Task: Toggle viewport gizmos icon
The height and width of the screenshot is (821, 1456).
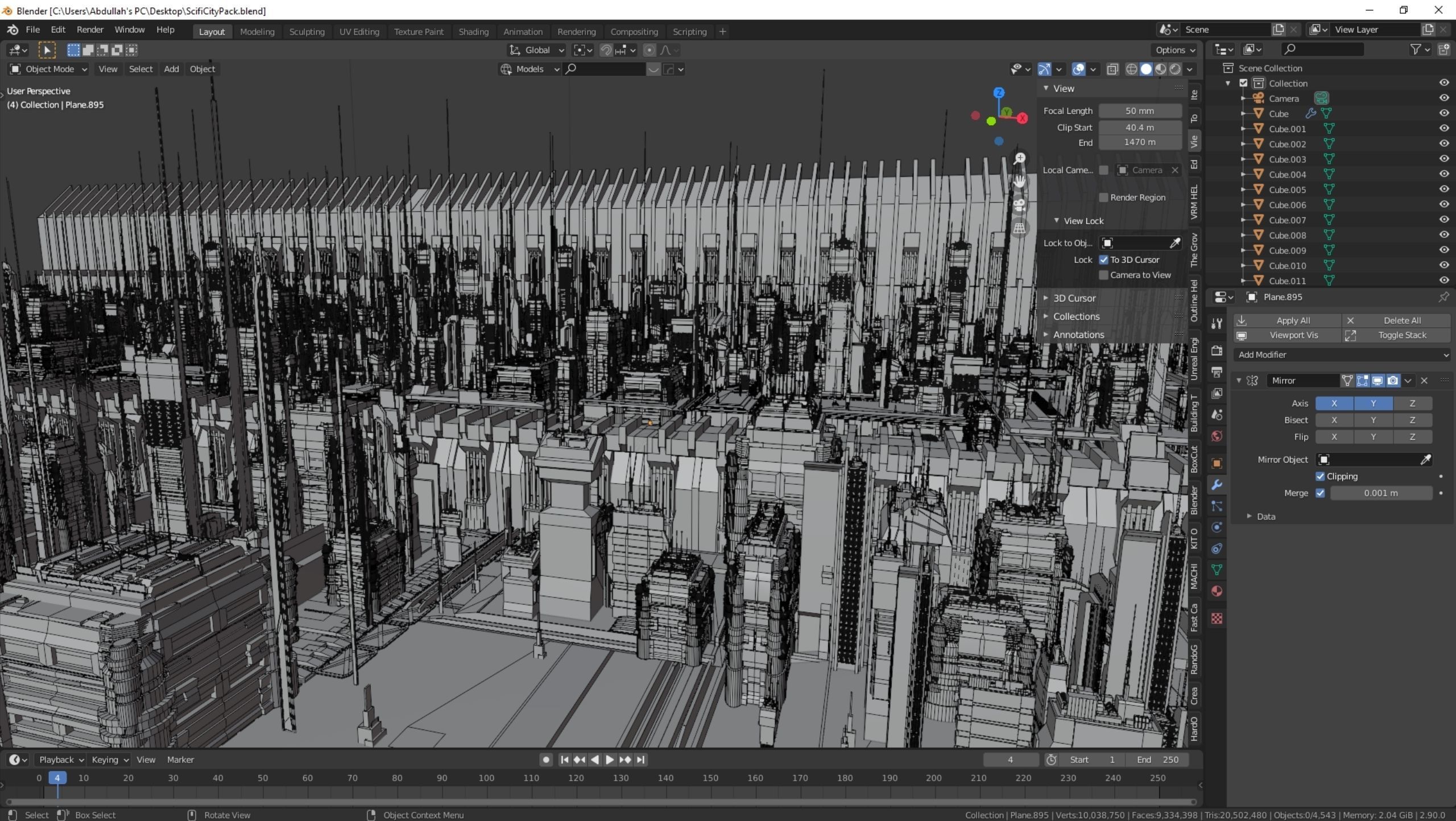Action: tap(1044, 69)
